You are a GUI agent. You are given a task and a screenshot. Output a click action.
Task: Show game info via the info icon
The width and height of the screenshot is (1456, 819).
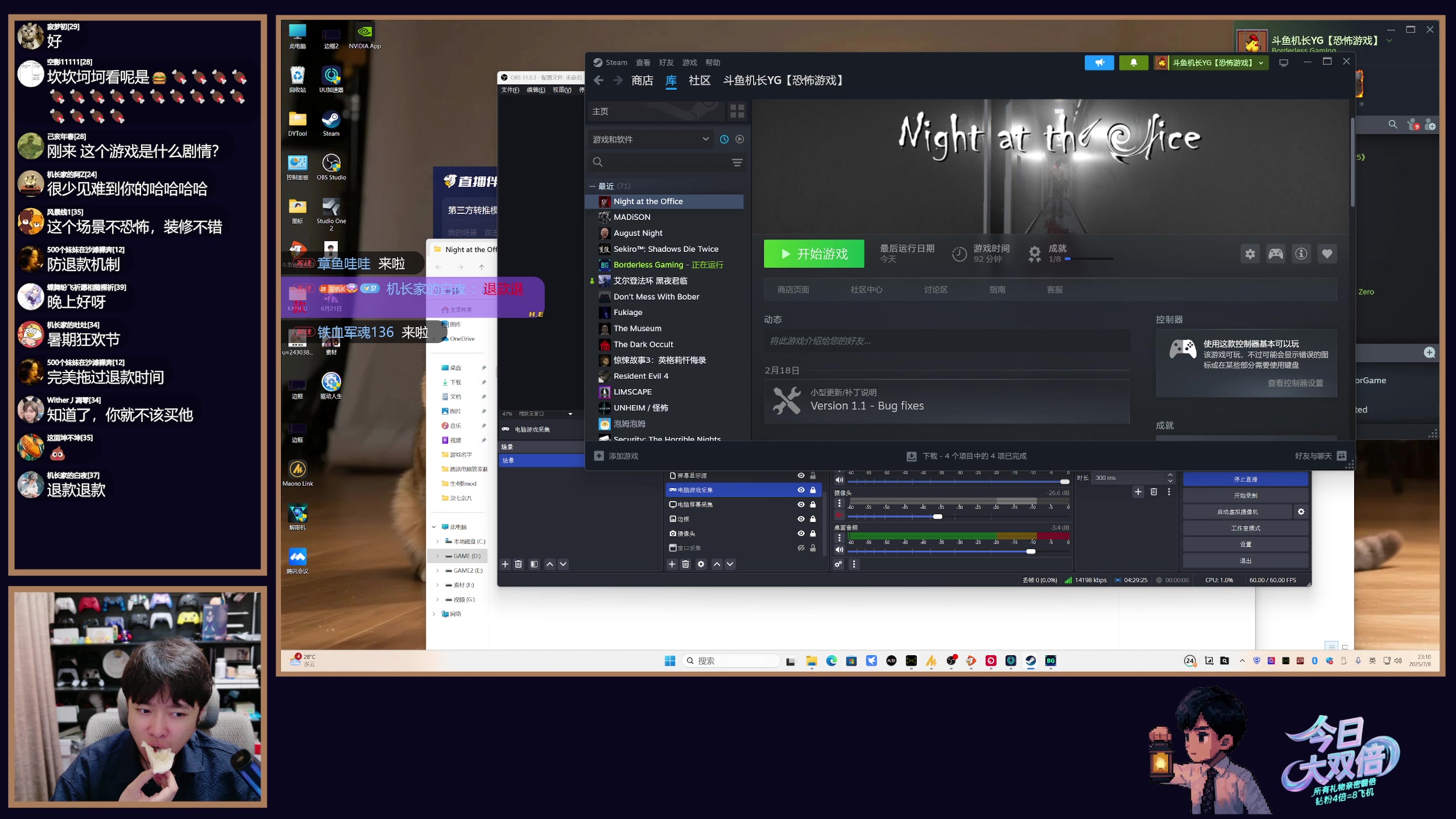[1301, 254]
